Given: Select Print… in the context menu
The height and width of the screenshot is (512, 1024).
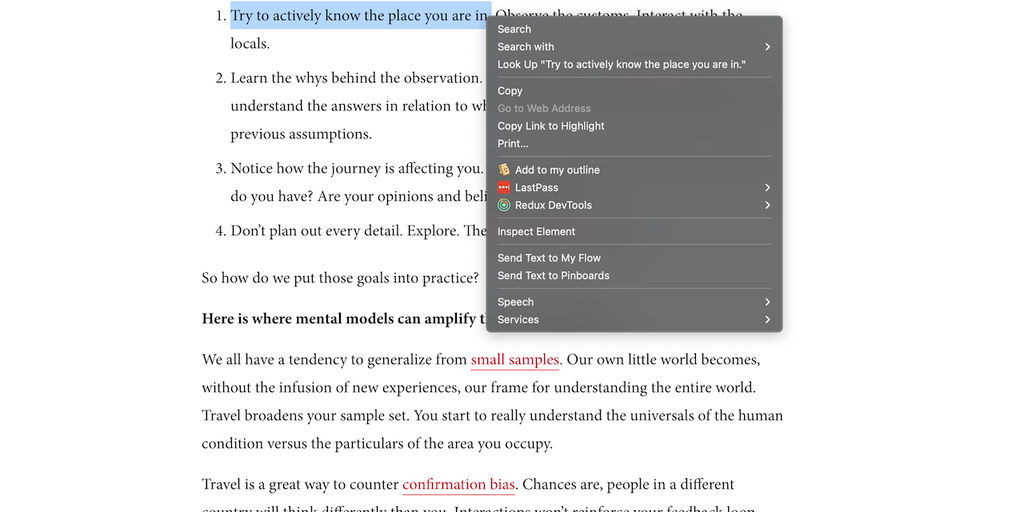Looking at the screenshot, I should [x=513, y=144].
